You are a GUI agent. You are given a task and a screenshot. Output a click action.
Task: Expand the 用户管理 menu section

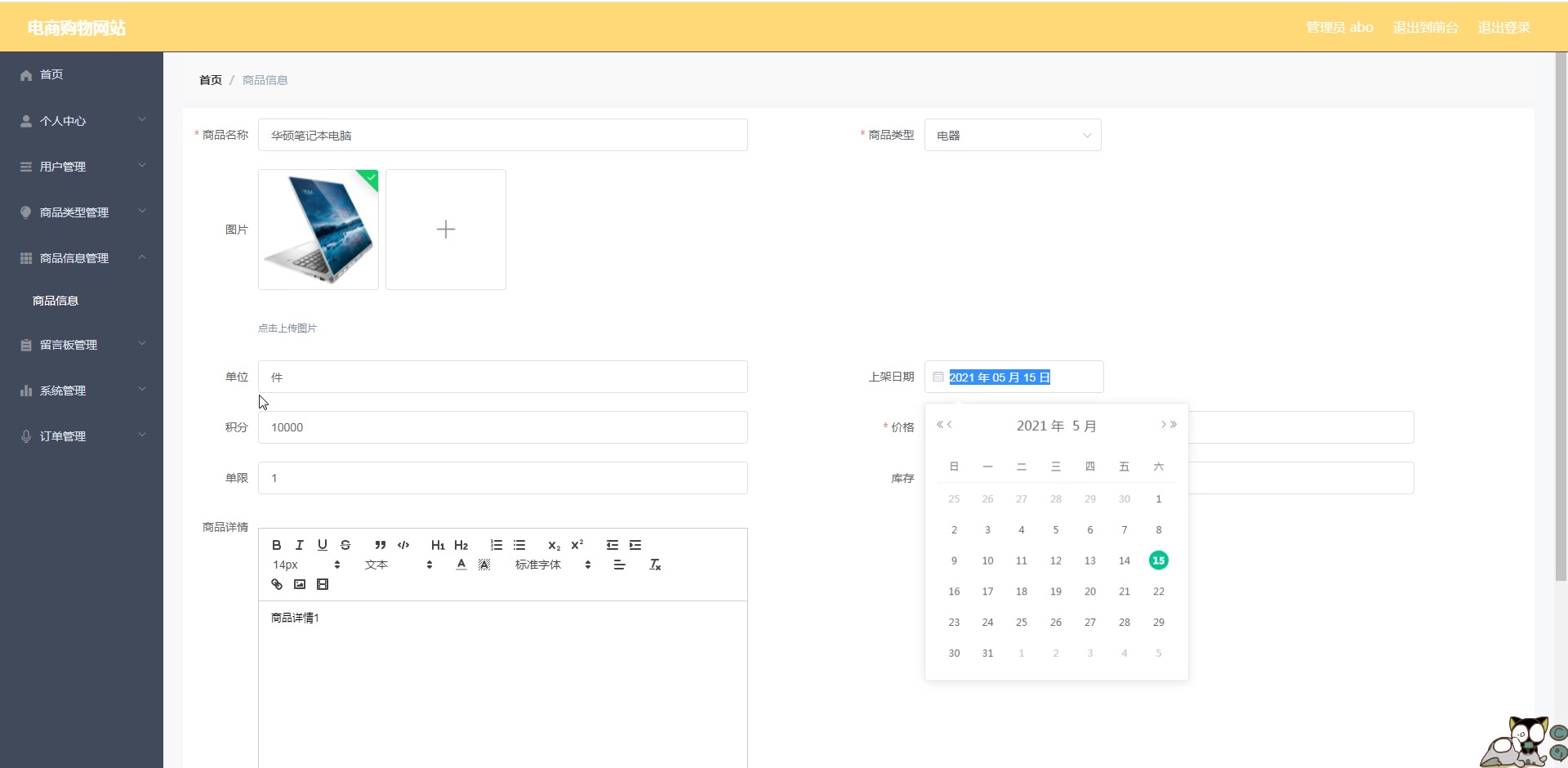point(81,166)
